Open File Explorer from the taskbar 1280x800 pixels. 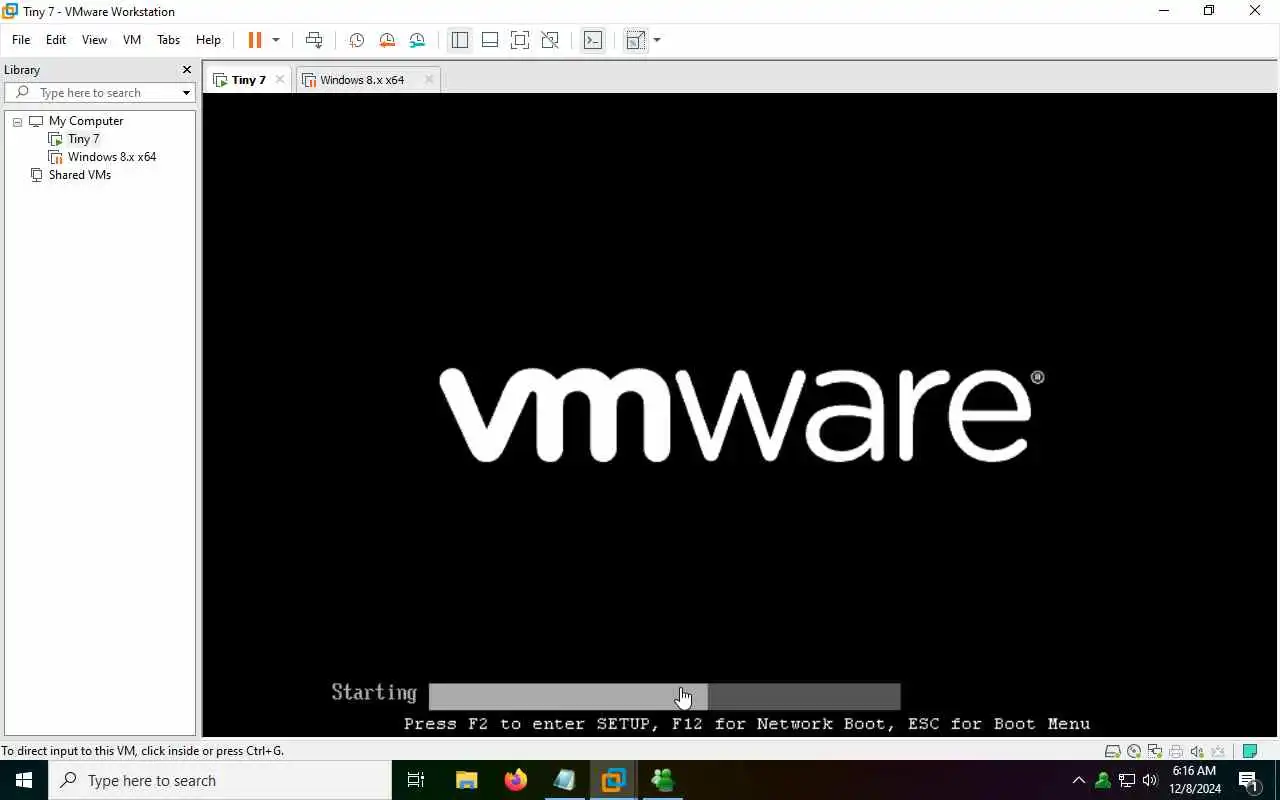point(466,780)
